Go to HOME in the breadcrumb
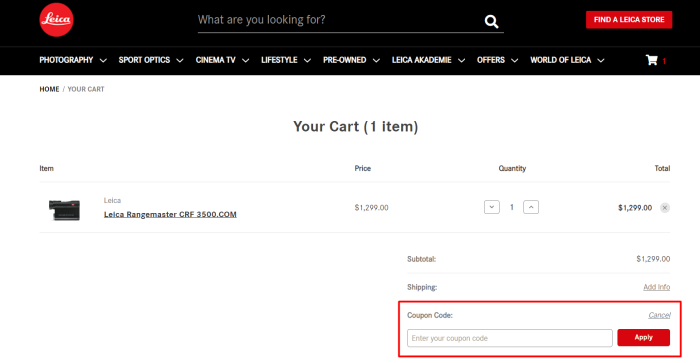700x363 pixels. pyautogui.click(x=49, y=89)
